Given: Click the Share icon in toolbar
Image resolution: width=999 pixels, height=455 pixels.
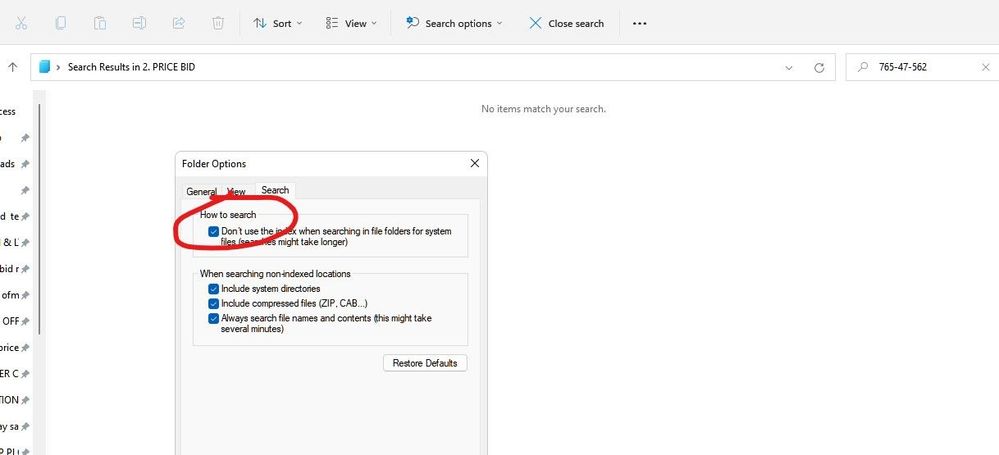Looking at the screenshot, I should (x=179, y=24).
